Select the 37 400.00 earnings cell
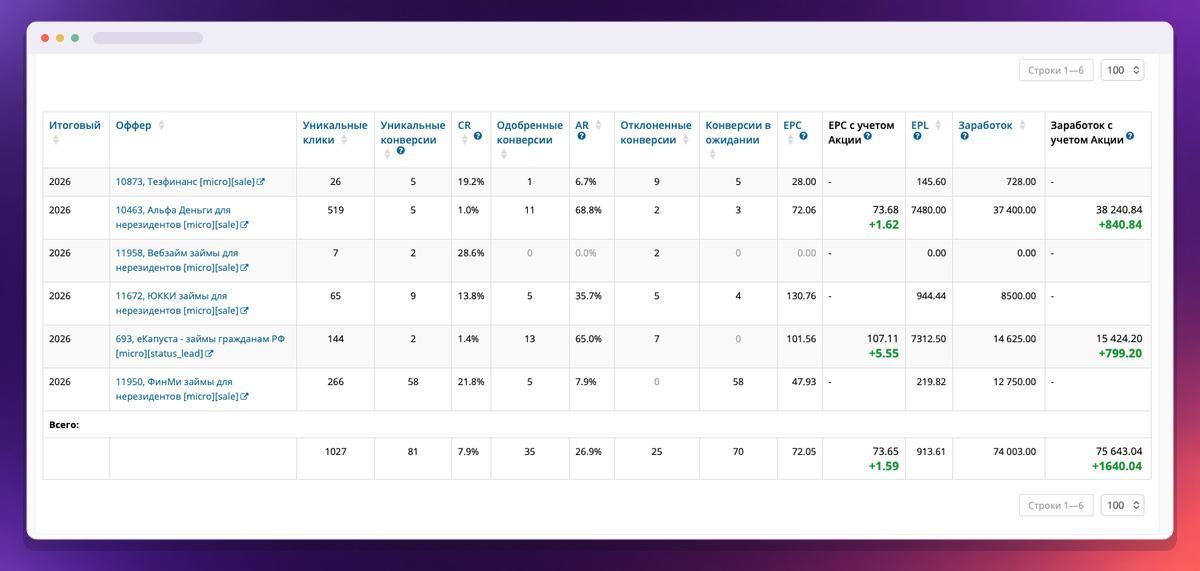Screen dimensions: 1200x571 pos(1014,210)
